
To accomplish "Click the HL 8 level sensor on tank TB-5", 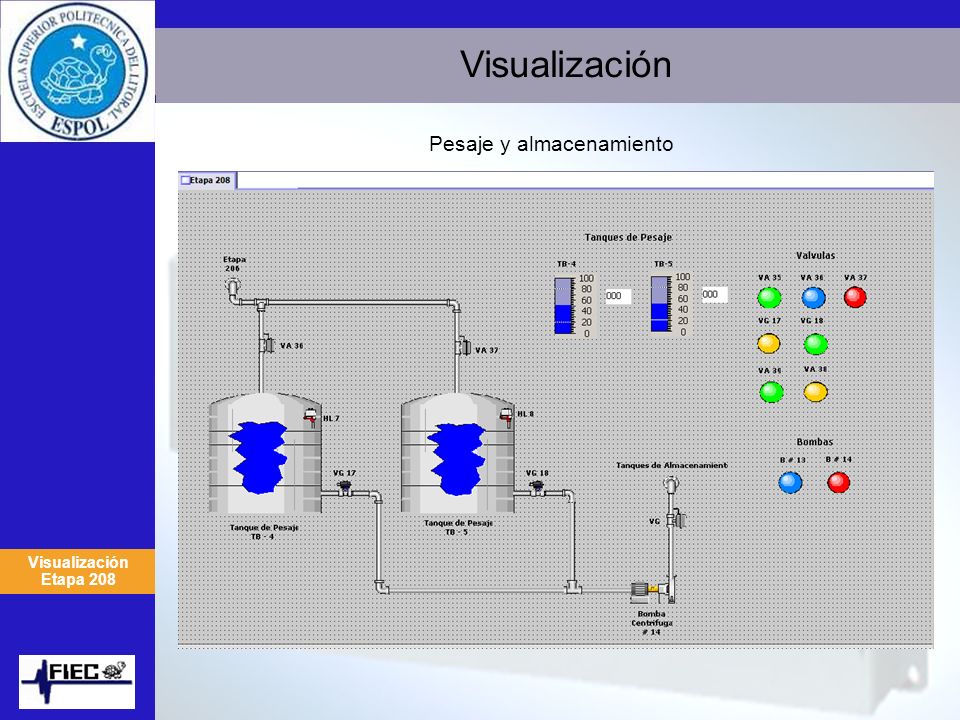I will pos(506,416).
